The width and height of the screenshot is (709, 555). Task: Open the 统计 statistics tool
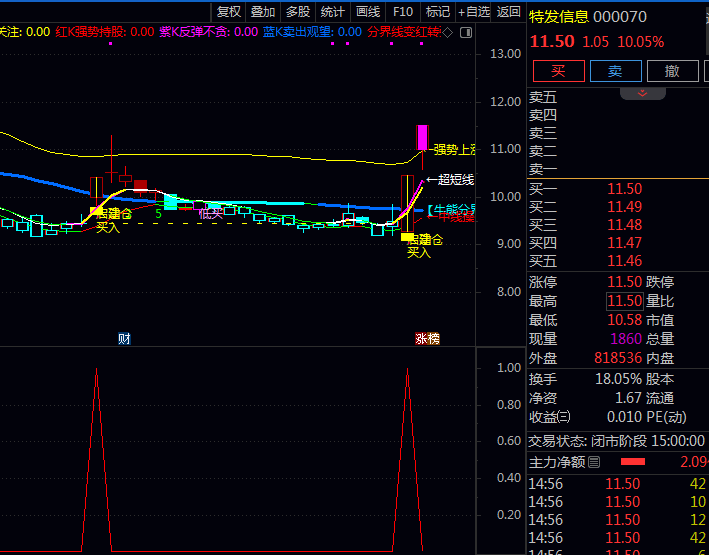[333, 12]
